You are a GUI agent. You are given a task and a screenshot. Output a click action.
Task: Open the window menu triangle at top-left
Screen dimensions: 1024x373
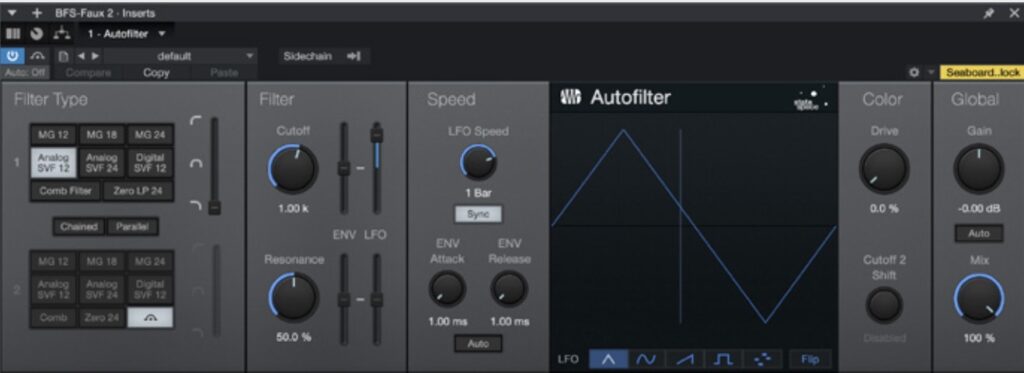point(12,12)
